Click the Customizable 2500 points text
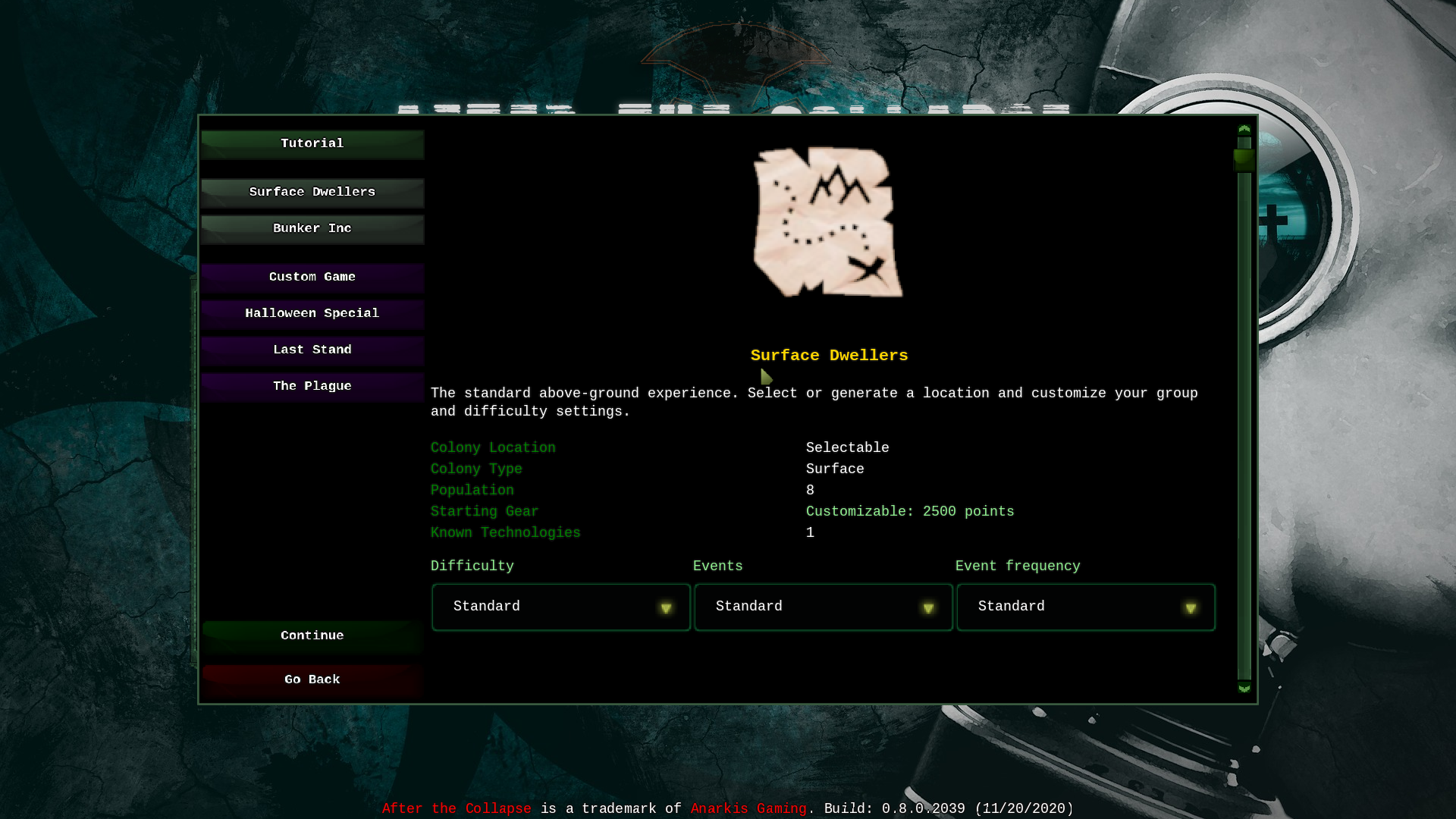This screenshot has height=819, width=1456. 909,512
